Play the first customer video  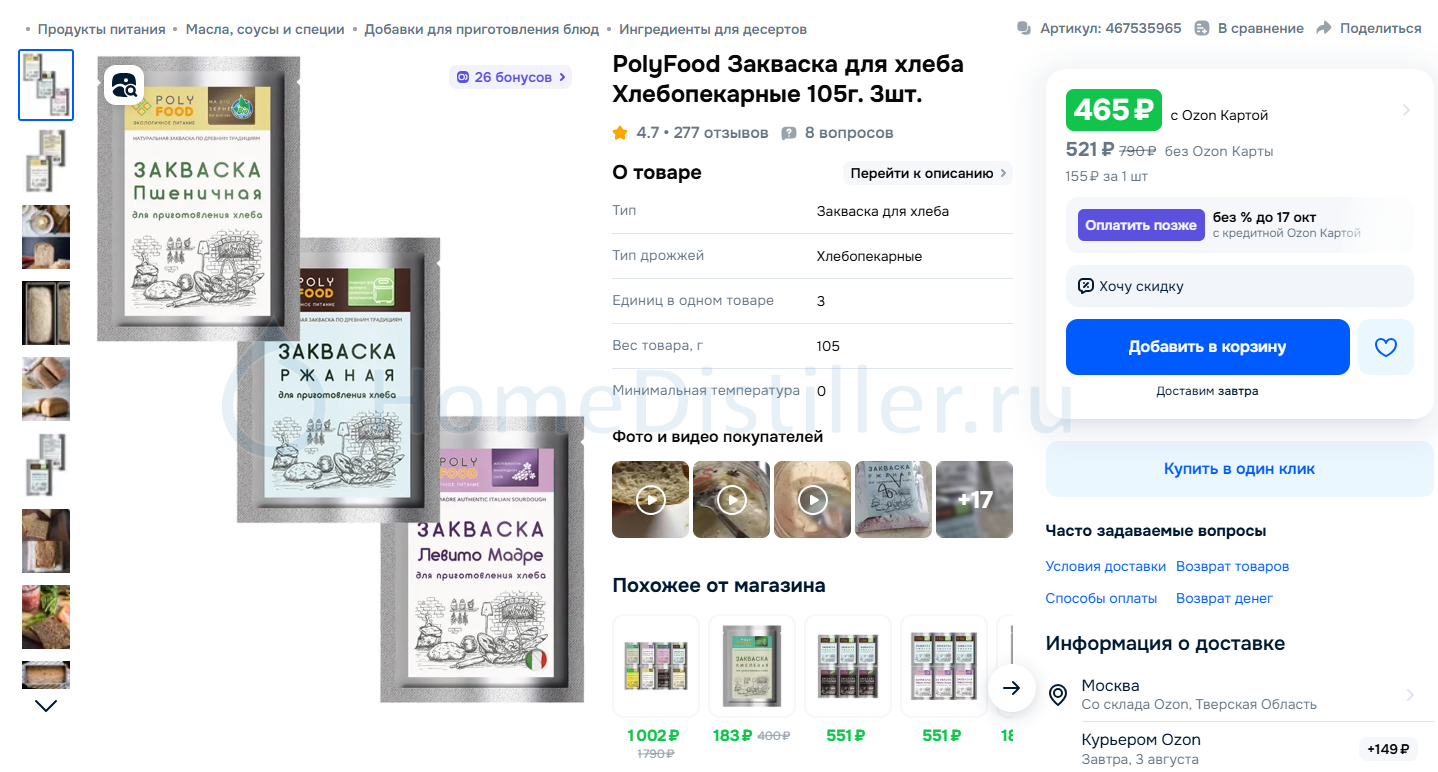click(x=651, y=499)
